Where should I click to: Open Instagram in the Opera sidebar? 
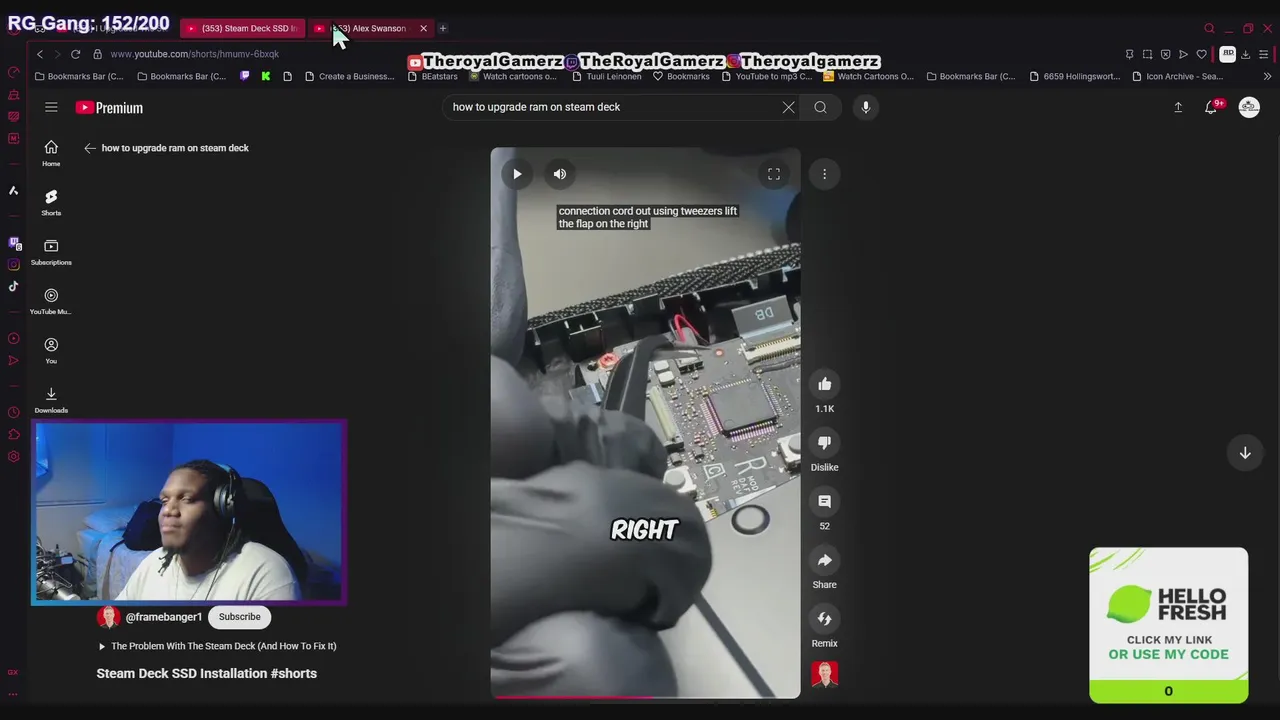coord(13,264)
